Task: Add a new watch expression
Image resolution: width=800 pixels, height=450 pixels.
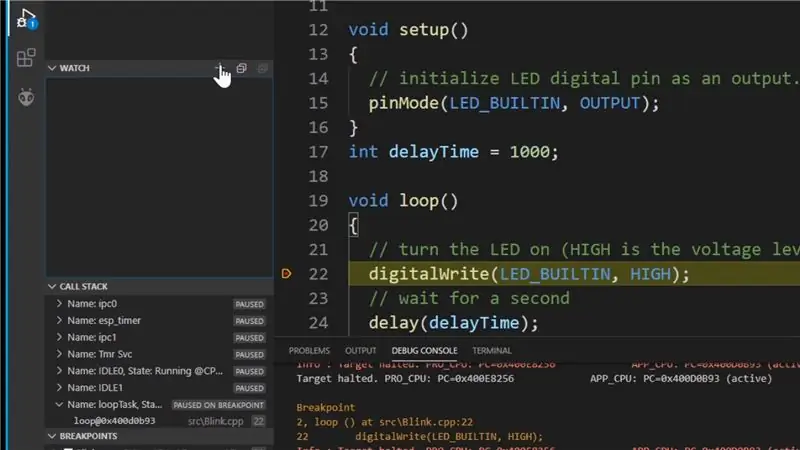Action: click(219, 68)
